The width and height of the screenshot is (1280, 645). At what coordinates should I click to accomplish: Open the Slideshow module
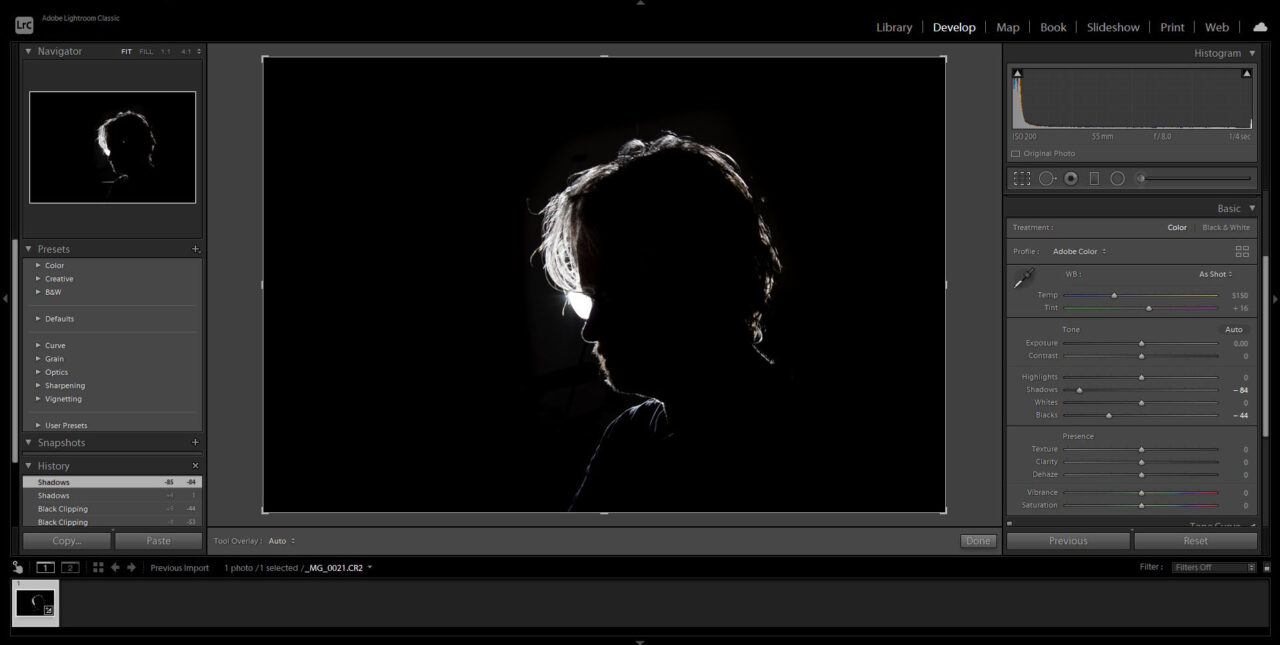click(x=1113, y=28)
